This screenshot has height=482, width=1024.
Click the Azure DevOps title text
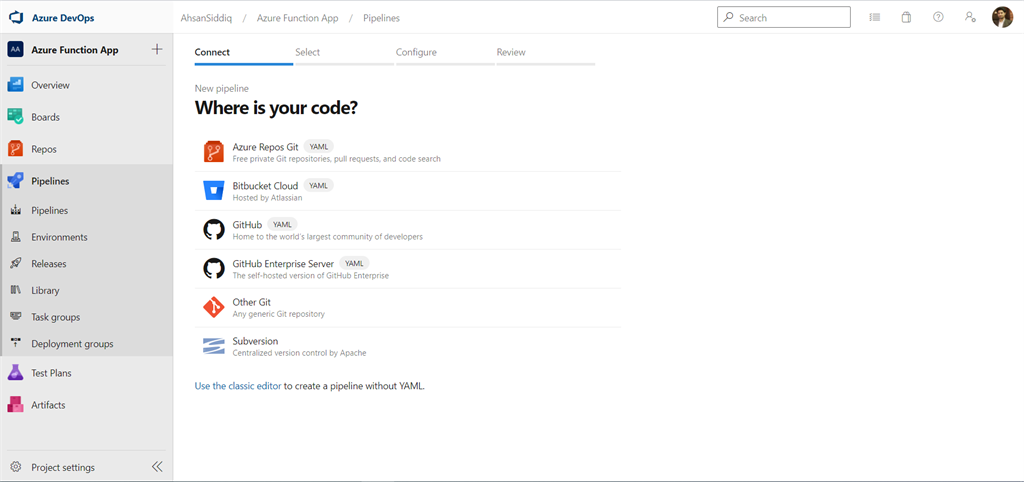point(63,18)
